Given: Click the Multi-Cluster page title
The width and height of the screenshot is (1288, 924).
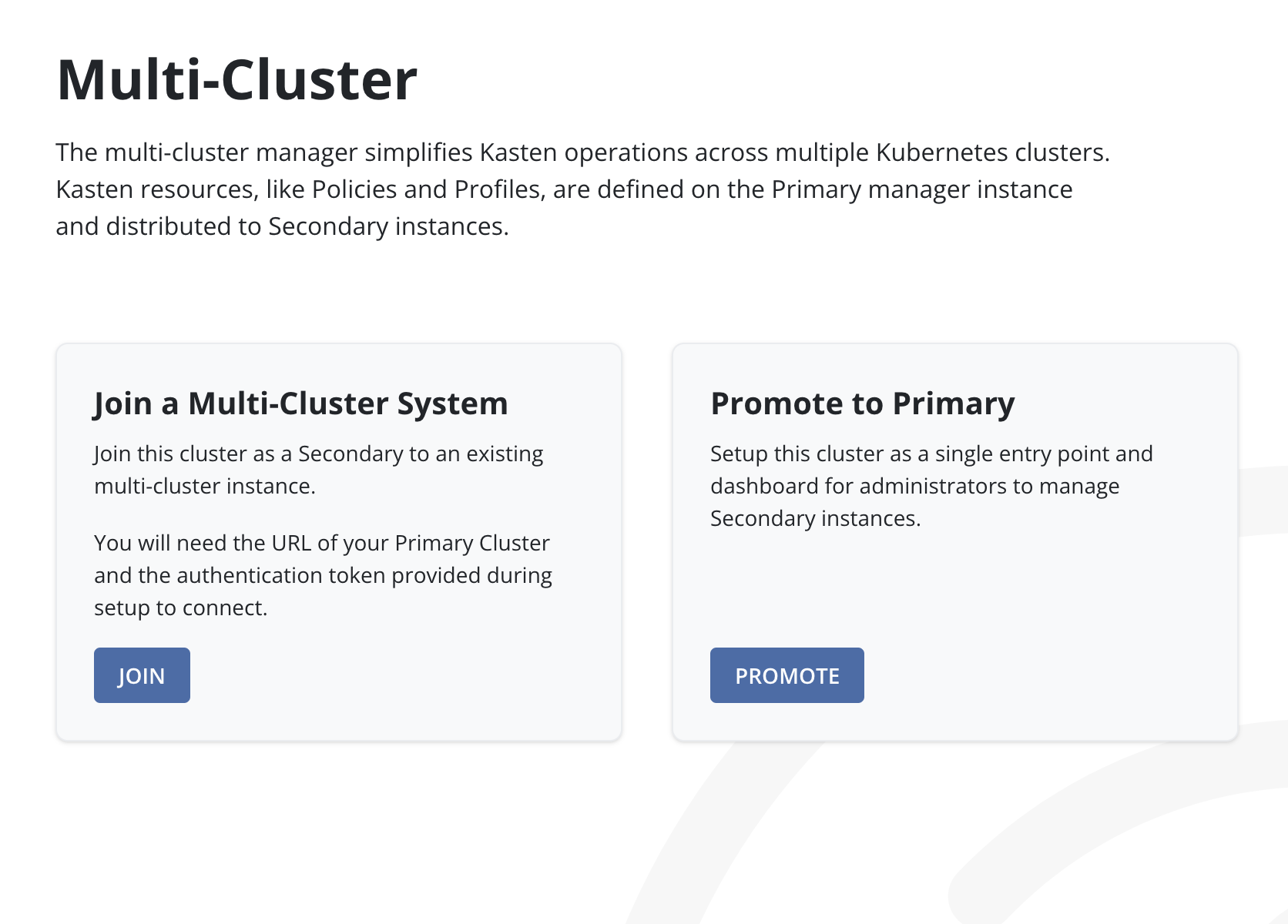Looking at the screenshot, I should click(237, 79).
